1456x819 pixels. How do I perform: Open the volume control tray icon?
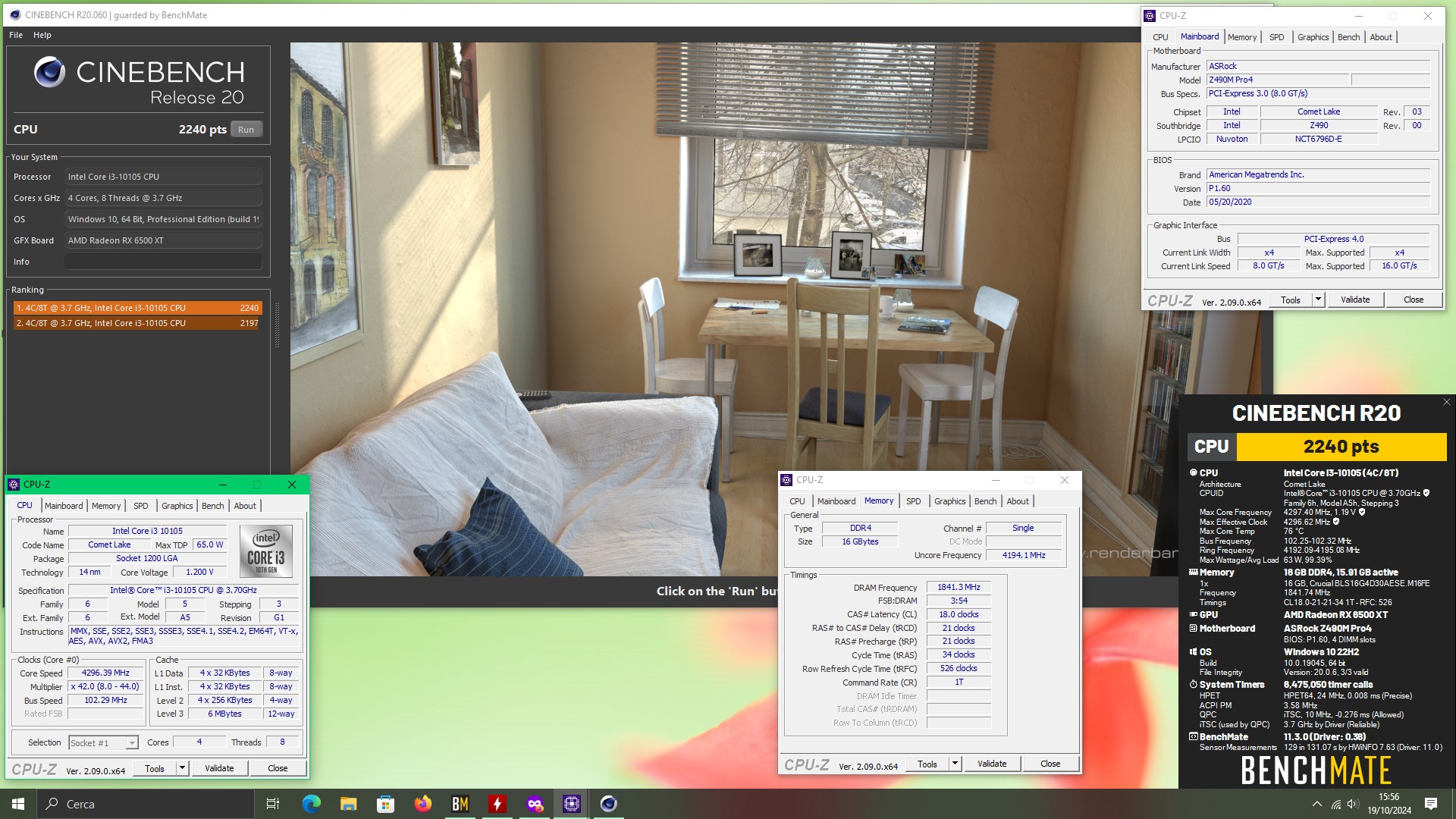[x=1353, y=804]
